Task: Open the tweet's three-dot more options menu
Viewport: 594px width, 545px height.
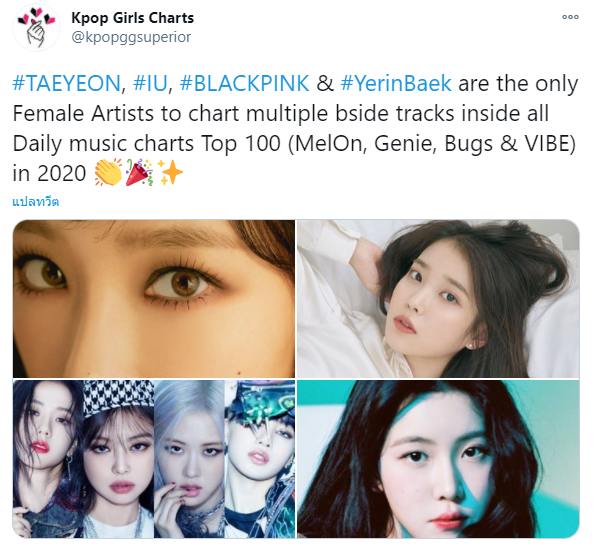Action: pos(570,17)
